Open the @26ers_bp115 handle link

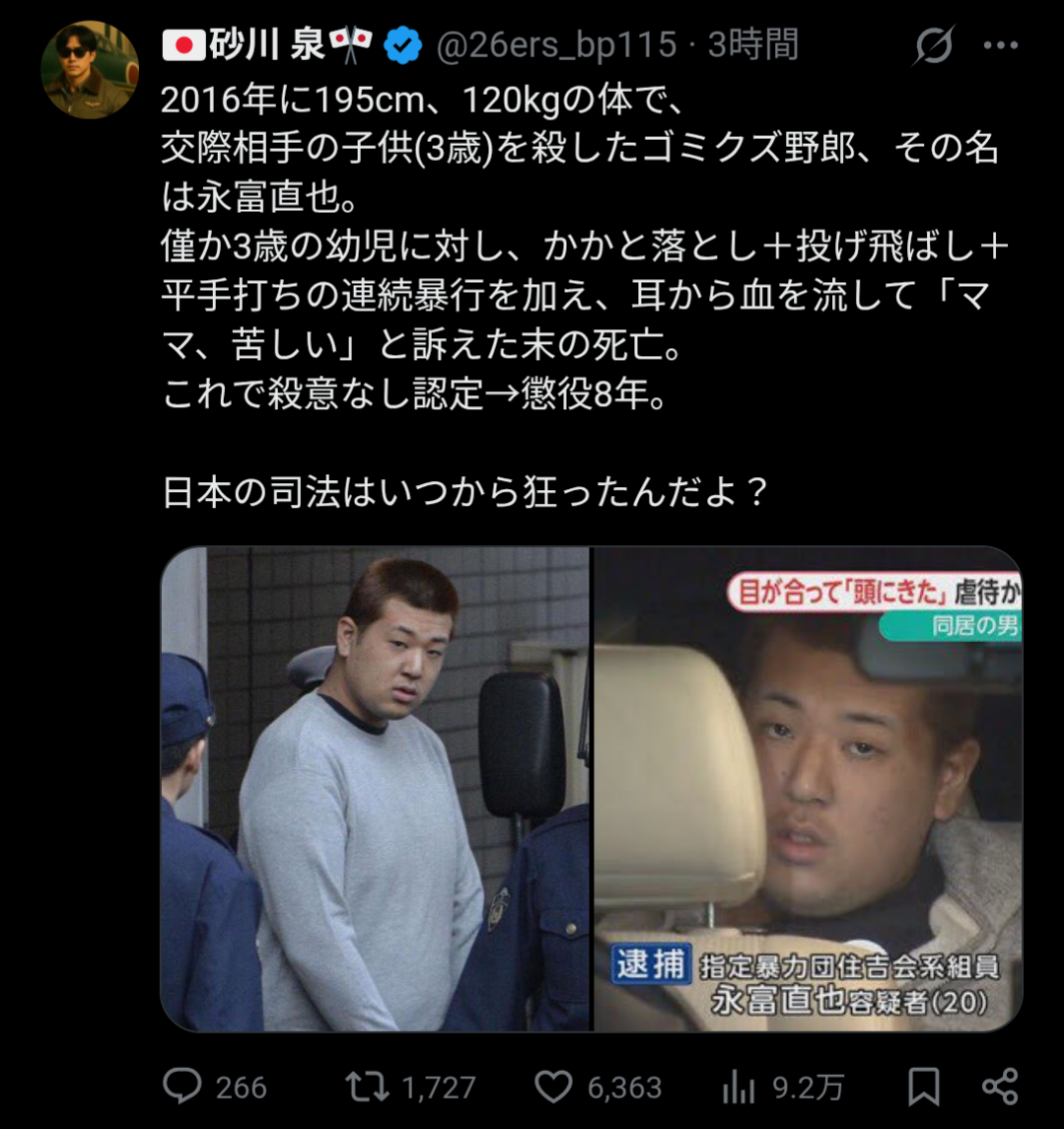coord(556,44)
